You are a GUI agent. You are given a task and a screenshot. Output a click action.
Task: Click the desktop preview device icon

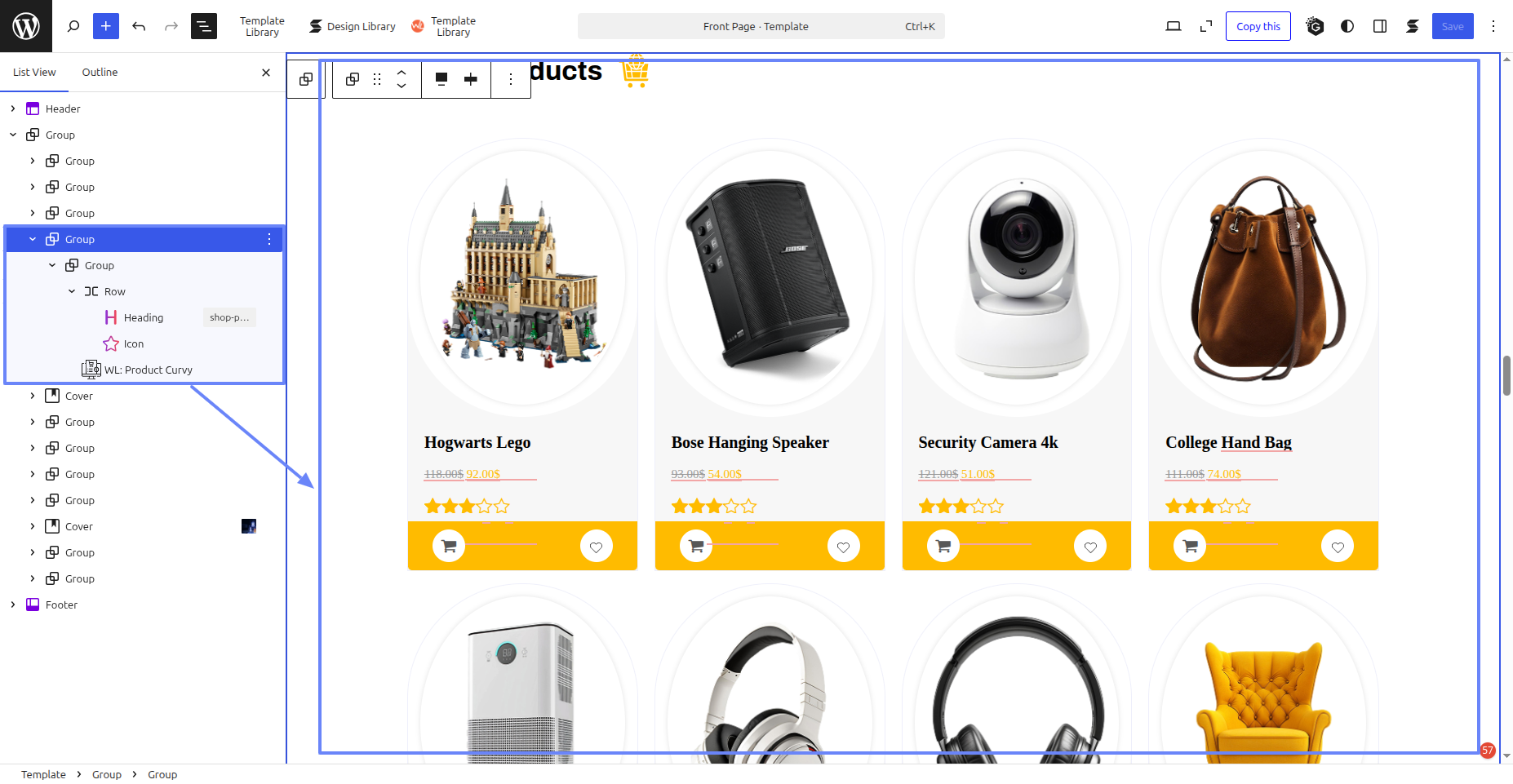click(x=1173, y=26)
